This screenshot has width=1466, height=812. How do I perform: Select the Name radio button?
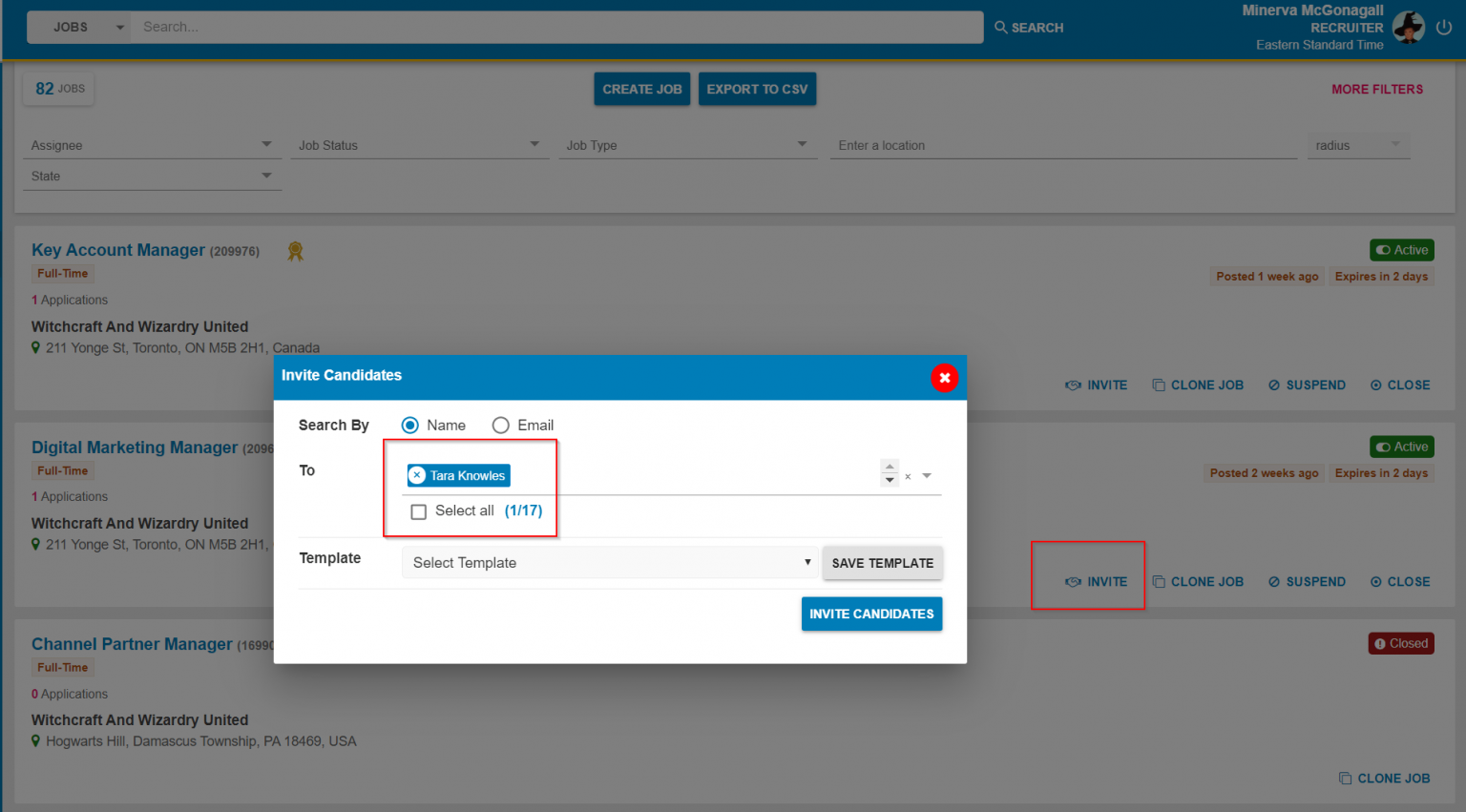tap(410, 426)
